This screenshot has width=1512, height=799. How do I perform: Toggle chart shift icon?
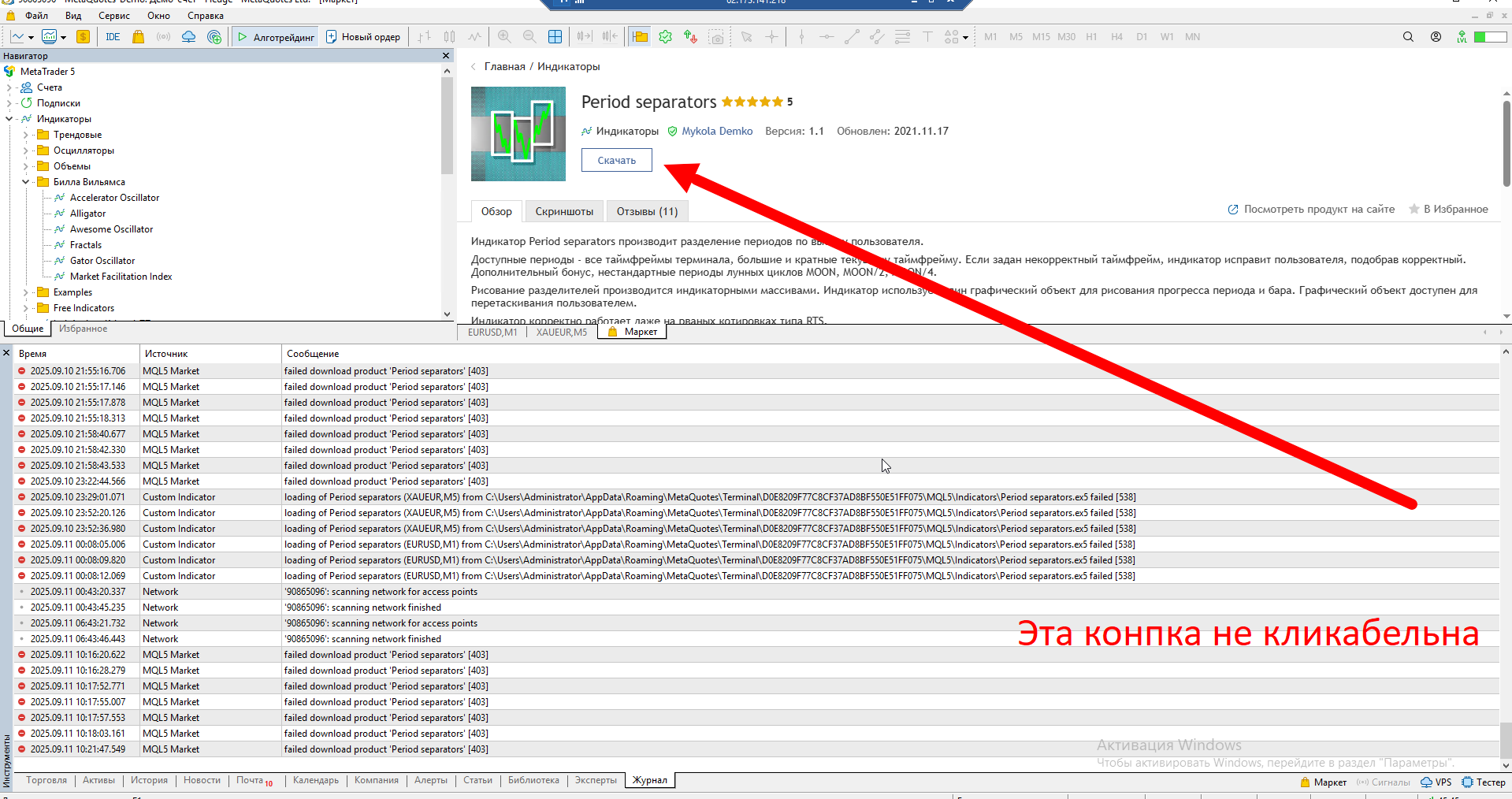[x=610, y=36]
